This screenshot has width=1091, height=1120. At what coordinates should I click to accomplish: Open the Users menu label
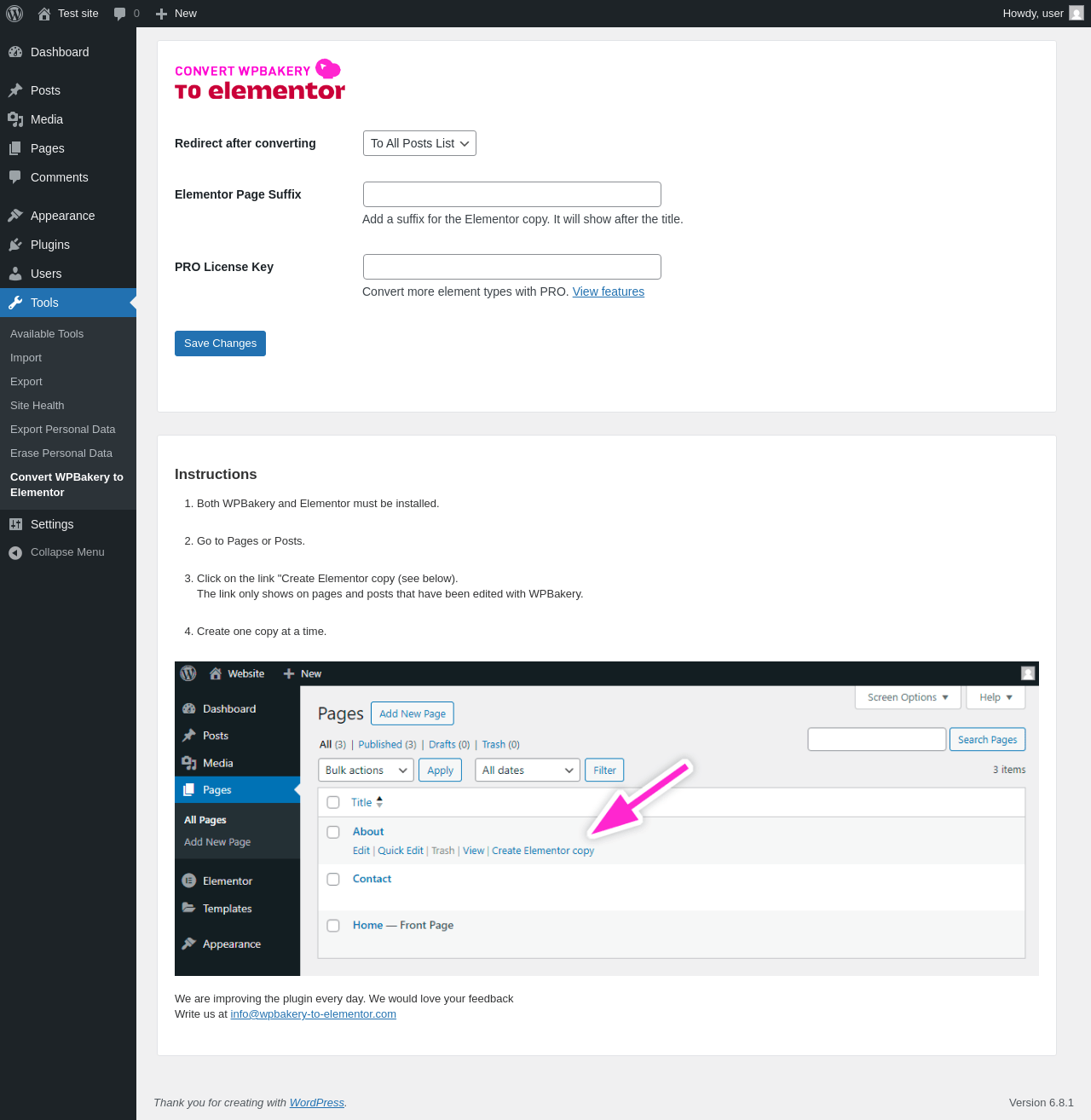pyautogui.click(x=46, y=274)
